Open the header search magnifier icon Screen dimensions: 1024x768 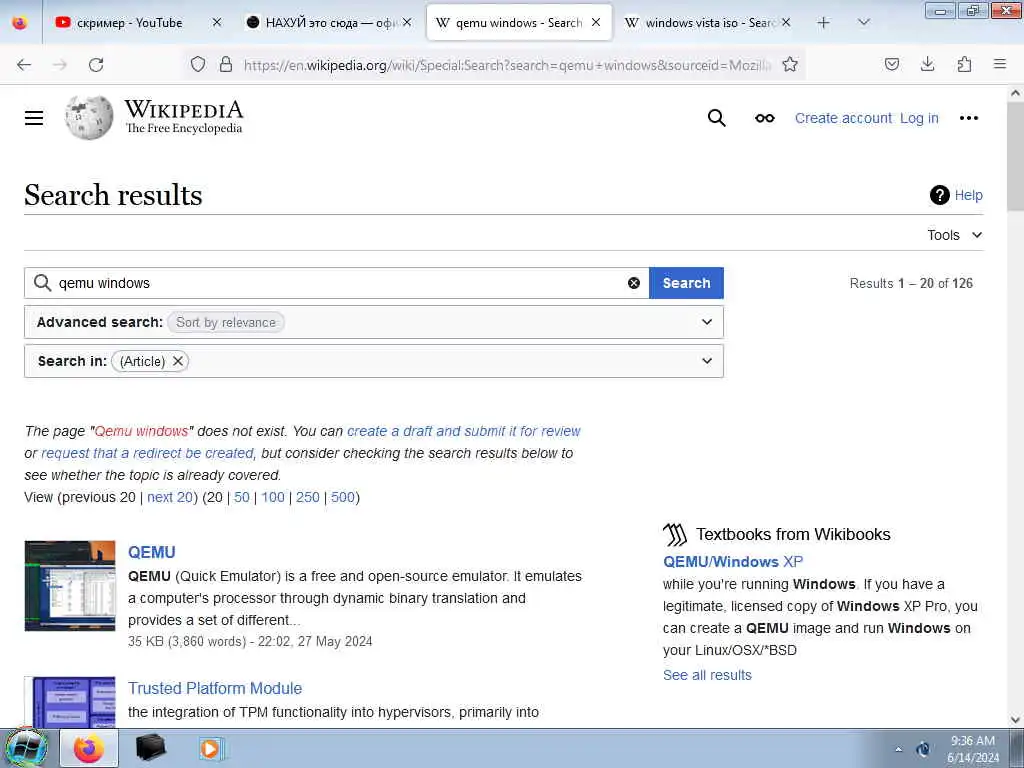click(x=716, y=118)
